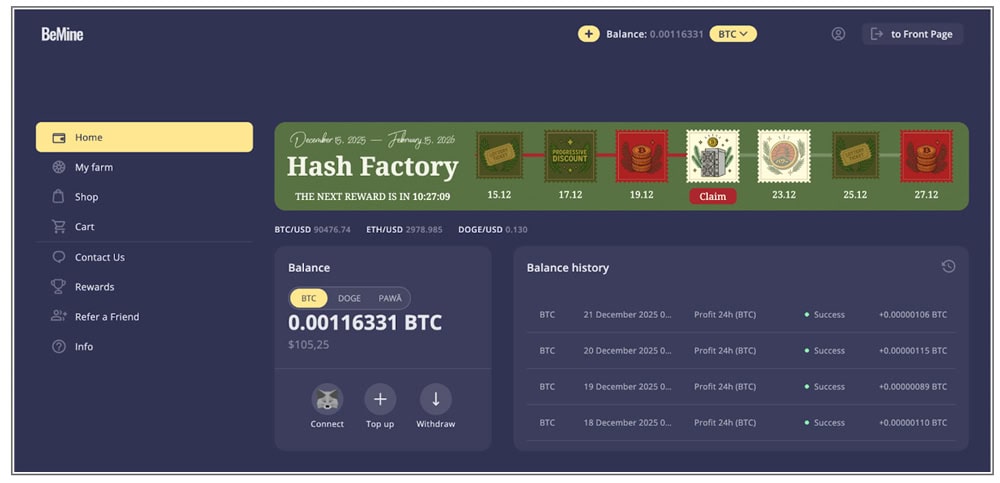Click the BTC/USD rate 90476.74

[x=332, y=230]
